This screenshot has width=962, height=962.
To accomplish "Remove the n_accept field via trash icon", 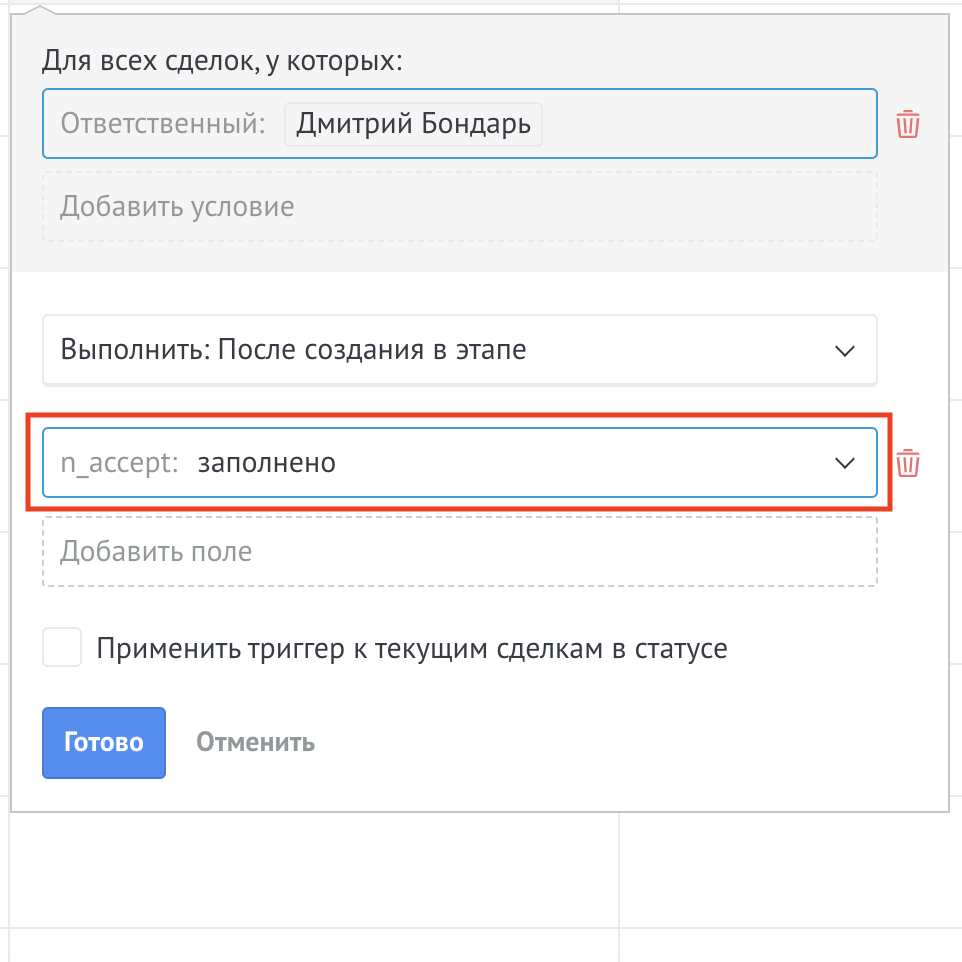I will click(907, 464).
